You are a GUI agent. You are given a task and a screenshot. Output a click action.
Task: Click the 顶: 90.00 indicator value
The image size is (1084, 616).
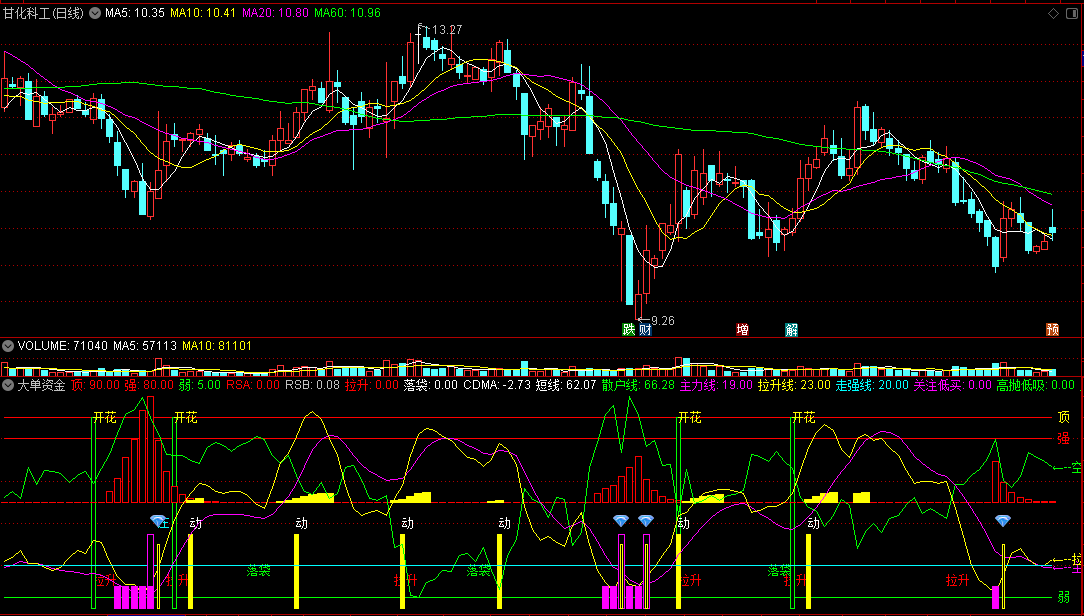(x=95, y=385)
